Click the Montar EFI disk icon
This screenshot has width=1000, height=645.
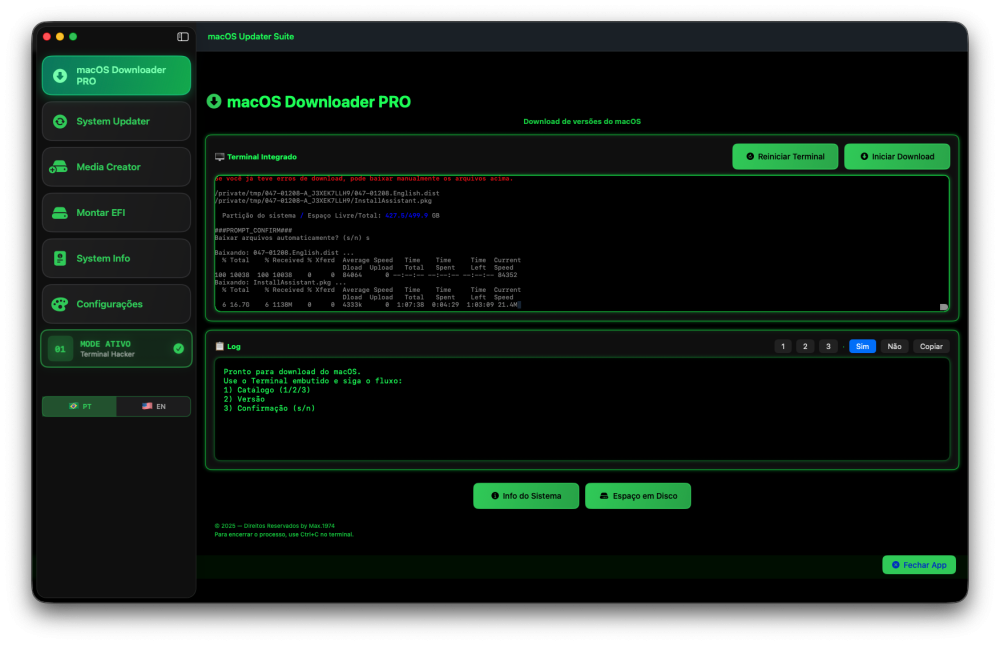(60, 213)
